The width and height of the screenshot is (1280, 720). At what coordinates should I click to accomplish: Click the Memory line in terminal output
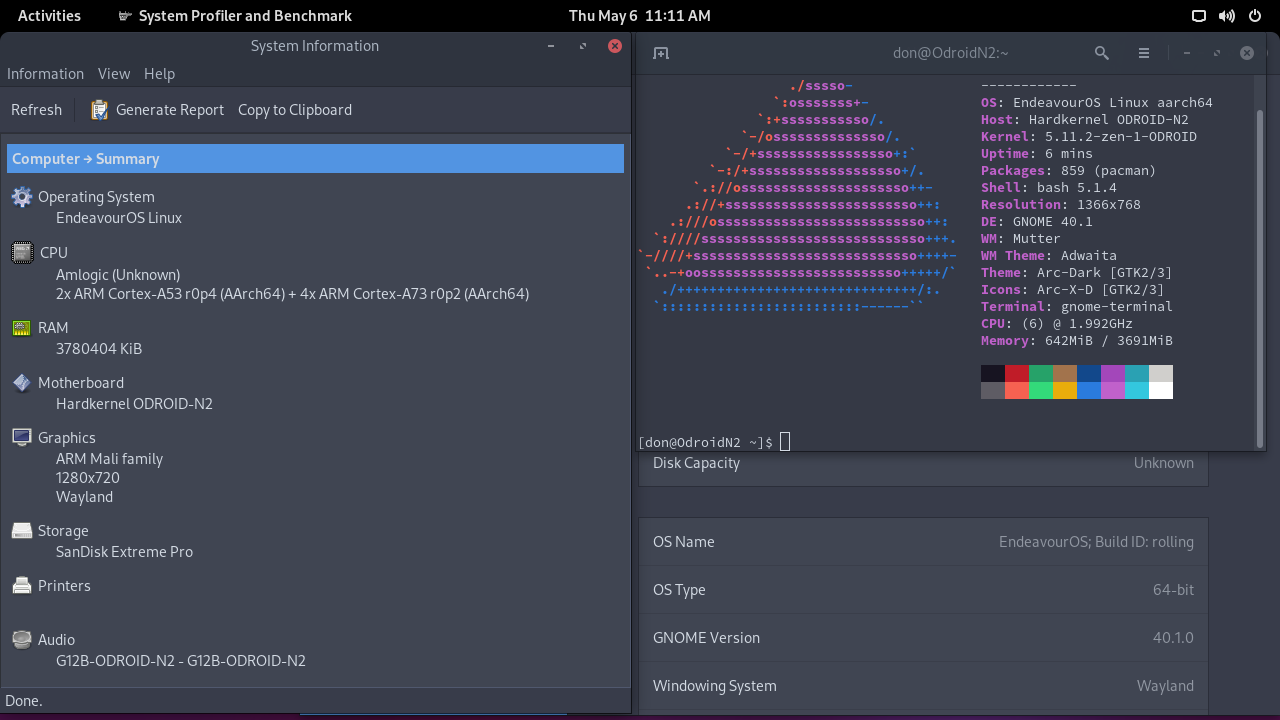click(x=1077, y=341)
